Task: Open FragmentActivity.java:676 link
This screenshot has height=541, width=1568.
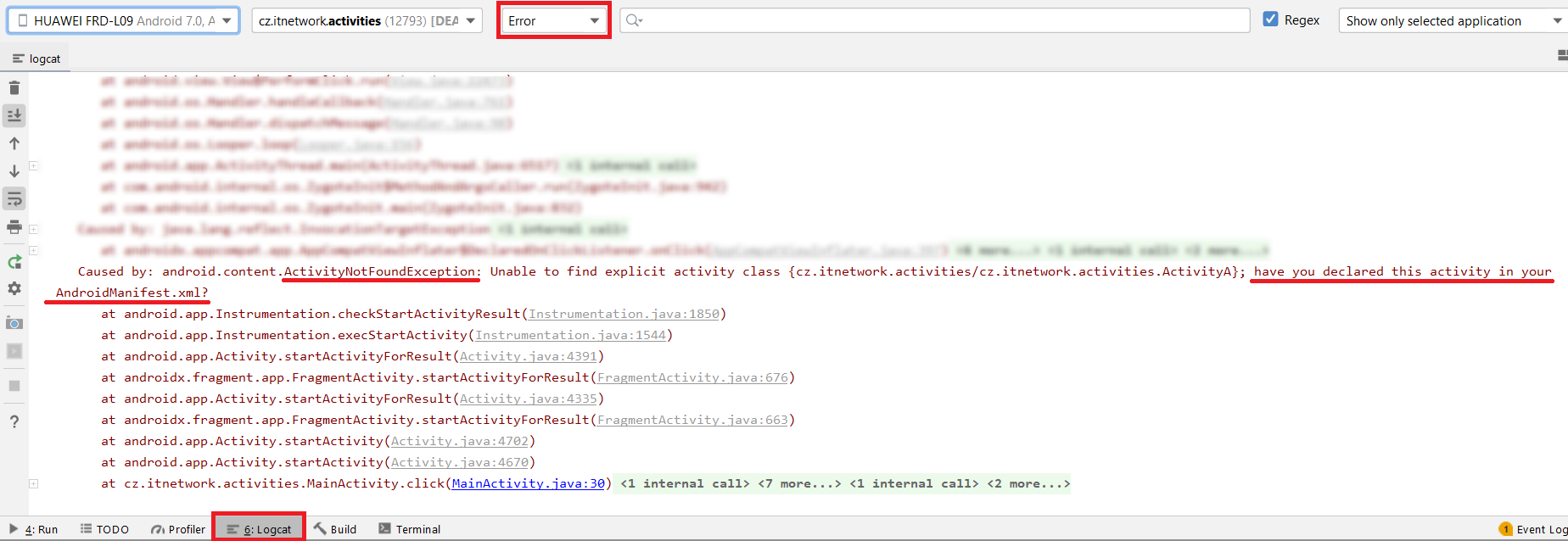Action: (692, 377)
